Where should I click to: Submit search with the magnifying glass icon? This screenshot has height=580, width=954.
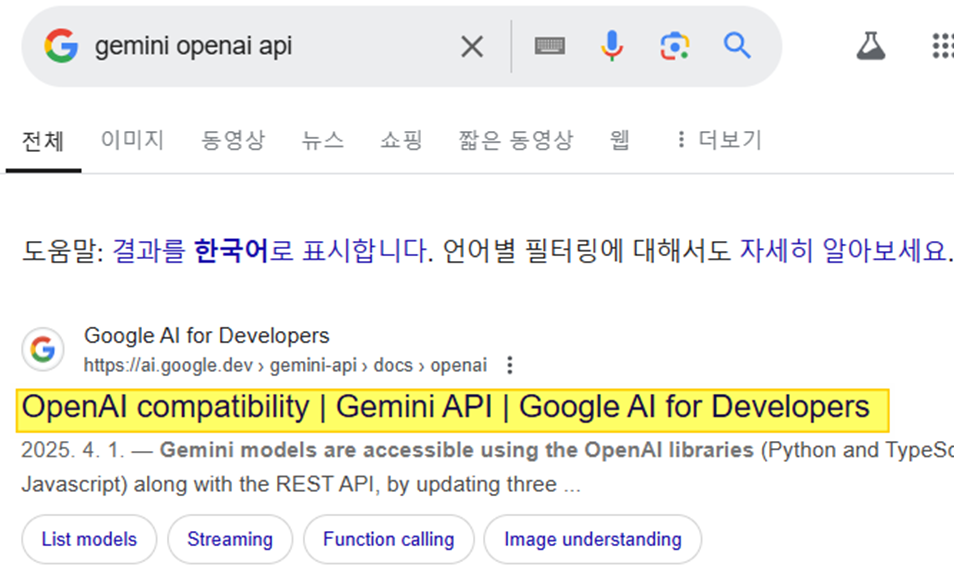coord(737,46)
